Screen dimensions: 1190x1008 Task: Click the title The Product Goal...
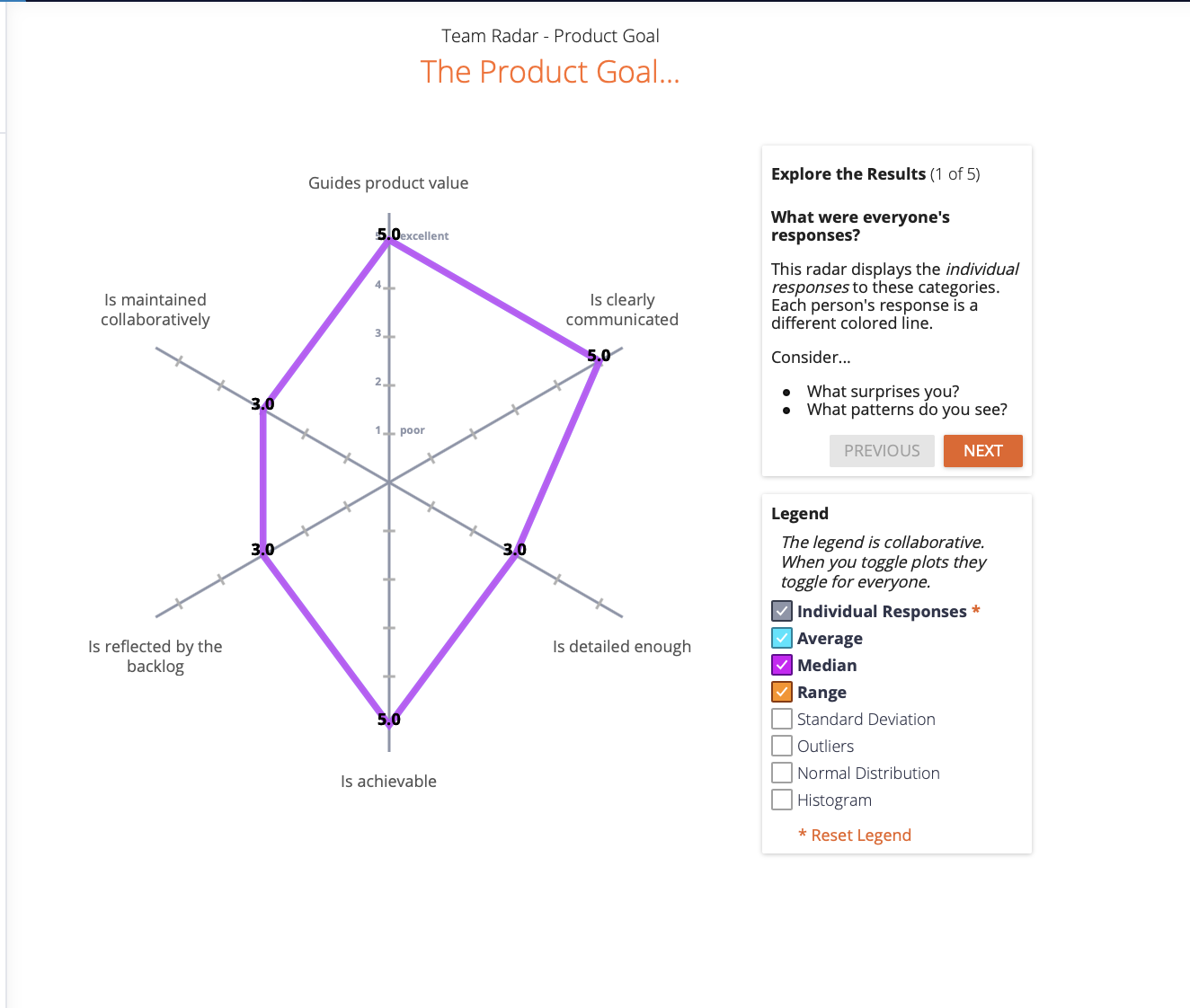(550, 72)
